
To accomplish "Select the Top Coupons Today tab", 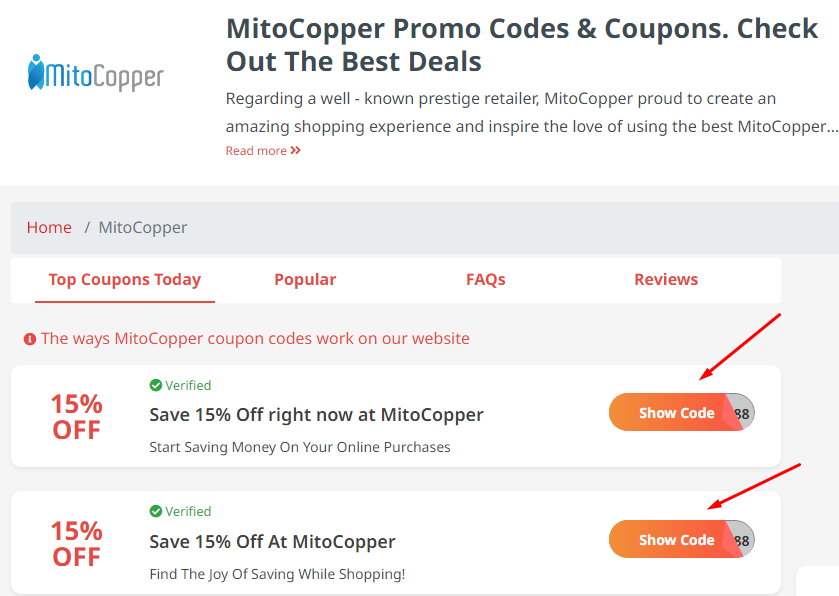I will [x=124, y=280].
